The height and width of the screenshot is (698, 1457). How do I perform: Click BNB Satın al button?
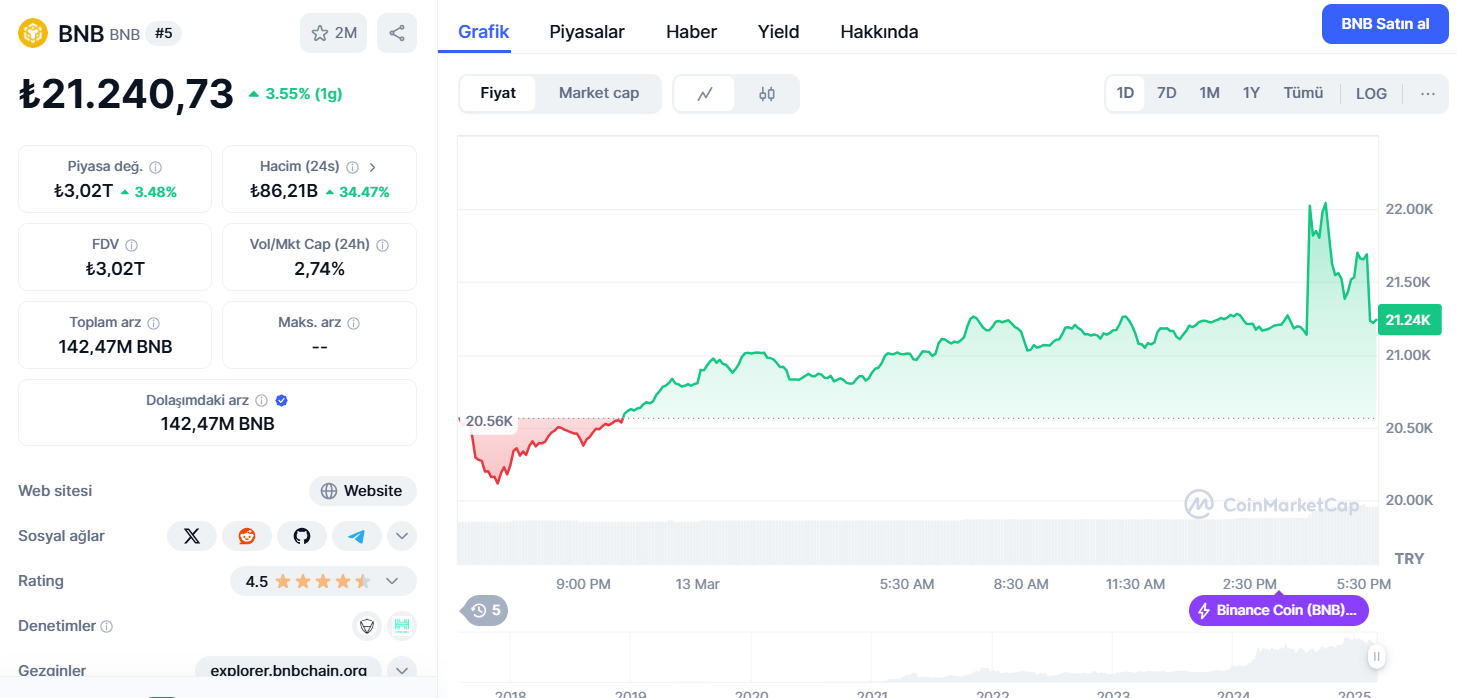[1385, 24]
